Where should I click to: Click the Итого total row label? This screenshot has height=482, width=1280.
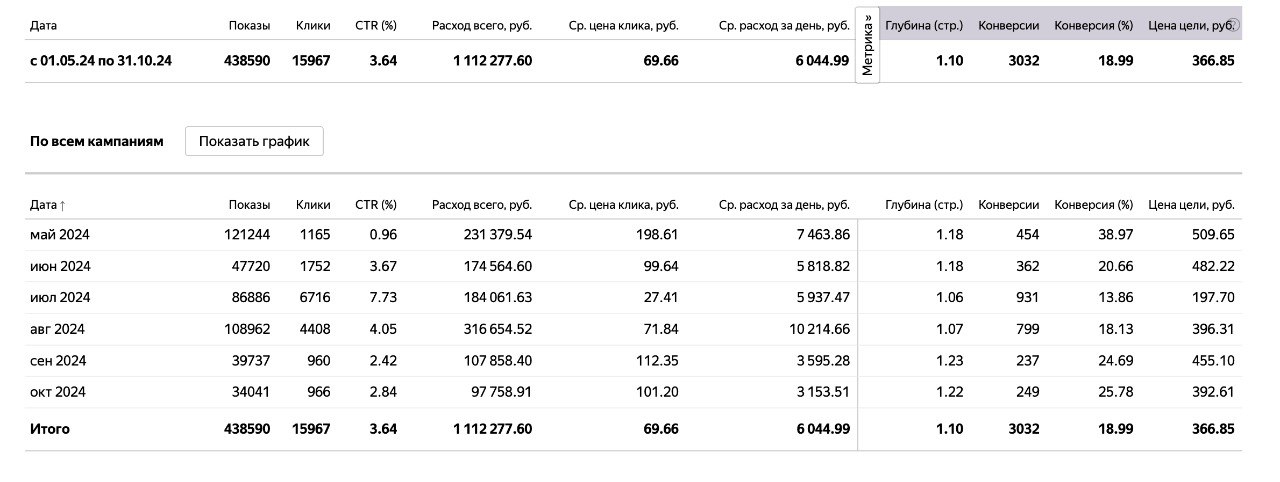pyautogui.click(x=50, y=429)
